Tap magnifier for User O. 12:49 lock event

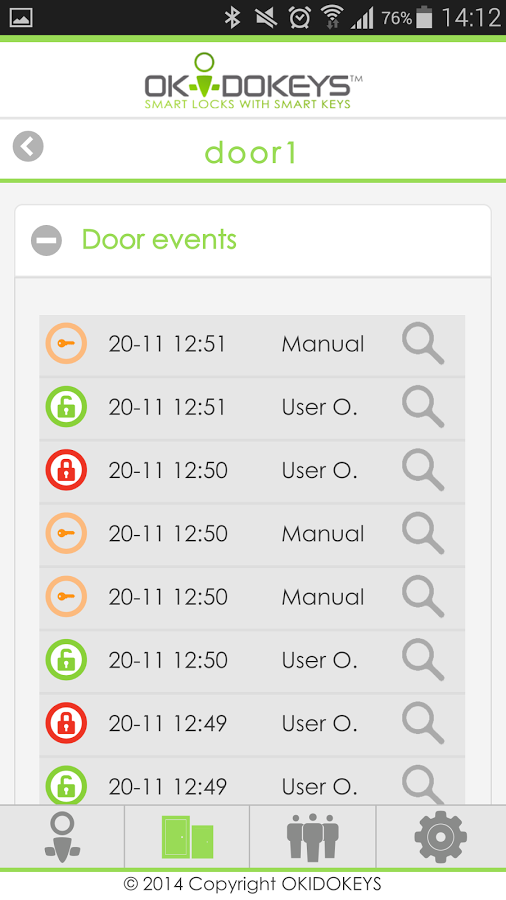pyautogui.click(x=423, y=723)
